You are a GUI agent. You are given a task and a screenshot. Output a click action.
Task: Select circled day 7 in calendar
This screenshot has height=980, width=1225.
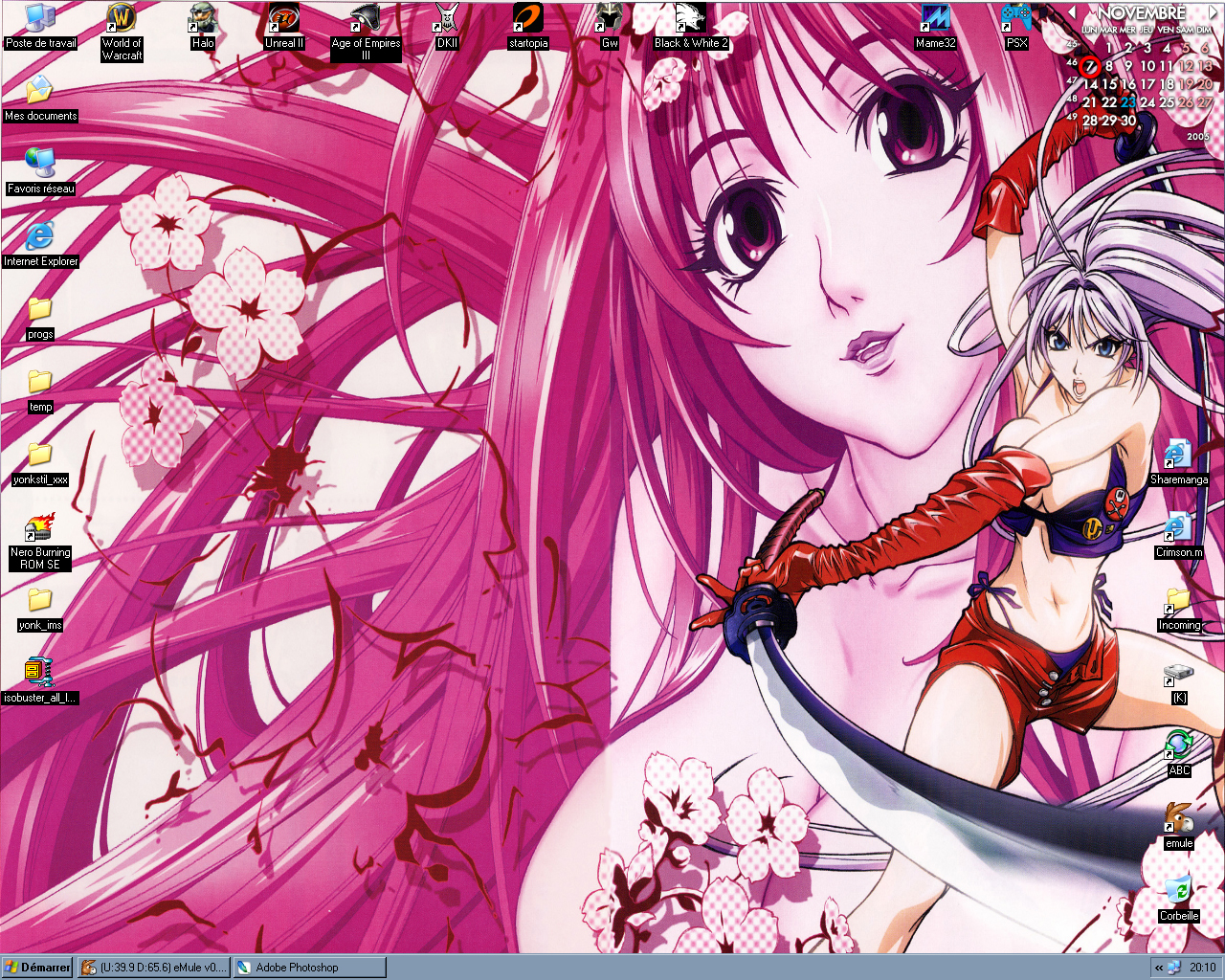[x=1089, y=66]
